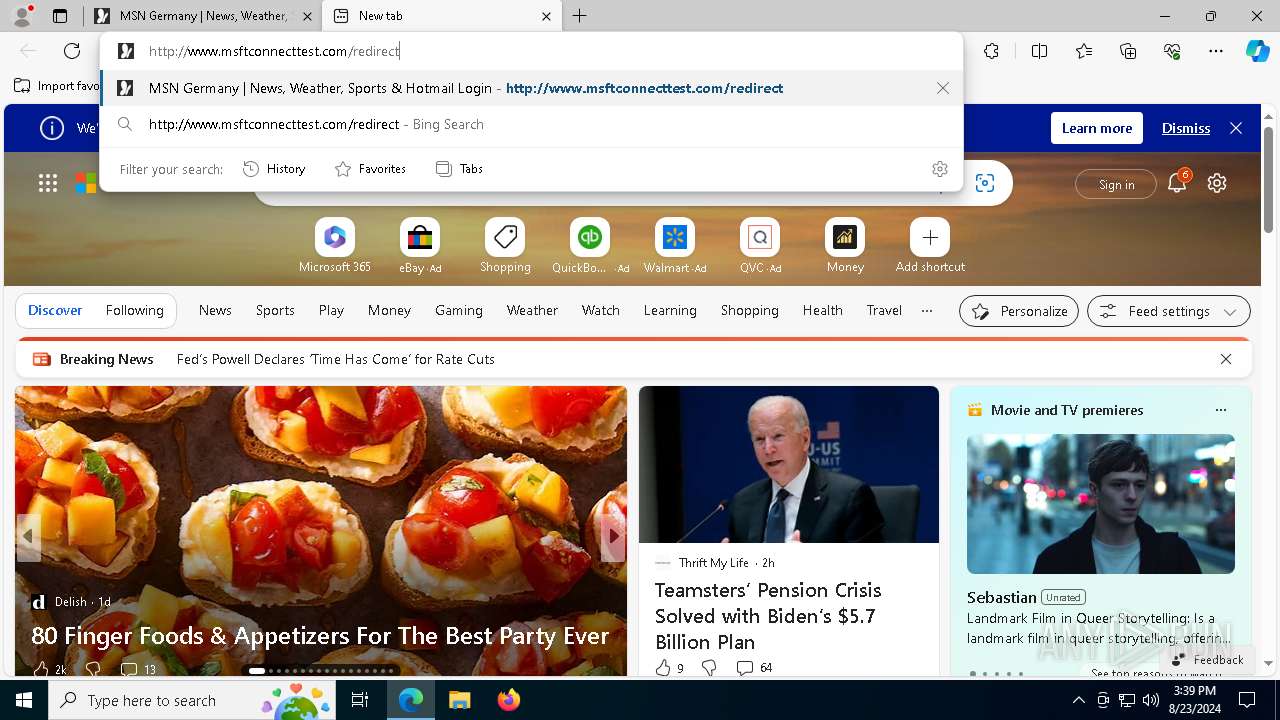Open notifications bell icon
The height and width of the screenshot is (720, 1280).
point(1177,183)
